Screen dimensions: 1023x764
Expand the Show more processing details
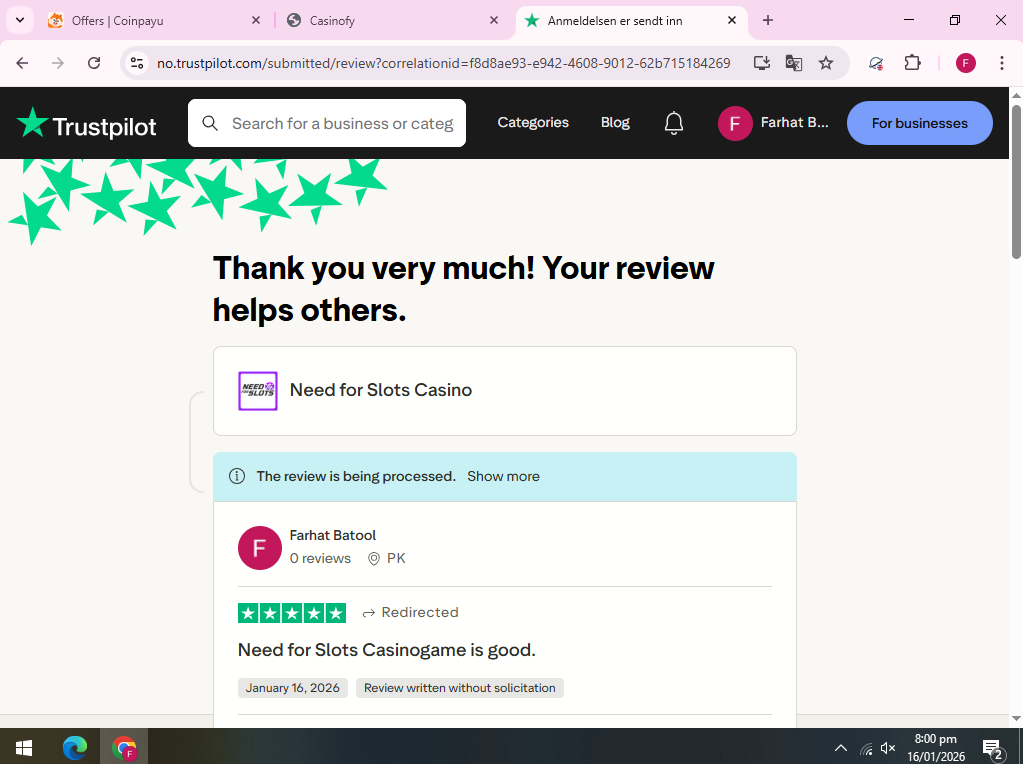(x=503, y=476)
